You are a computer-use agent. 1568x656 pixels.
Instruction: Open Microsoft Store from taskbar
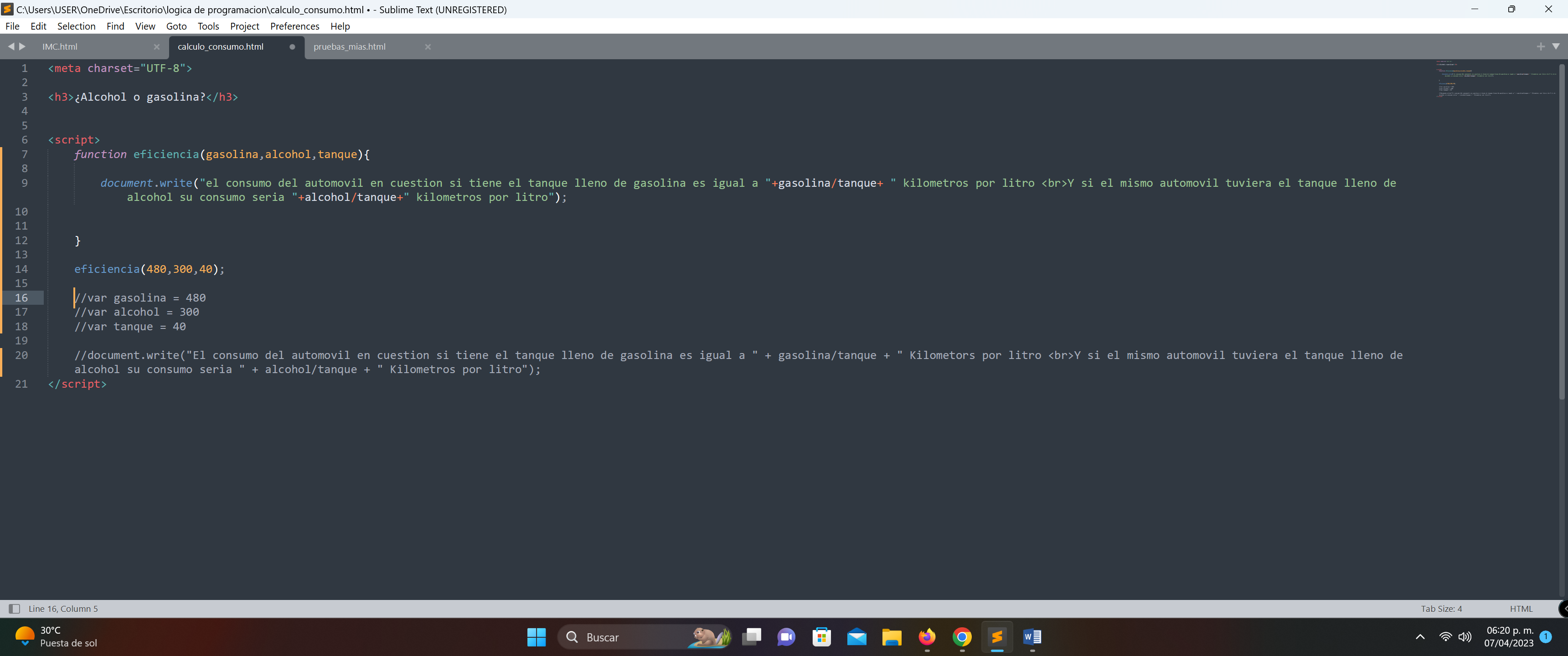point(821,637)
